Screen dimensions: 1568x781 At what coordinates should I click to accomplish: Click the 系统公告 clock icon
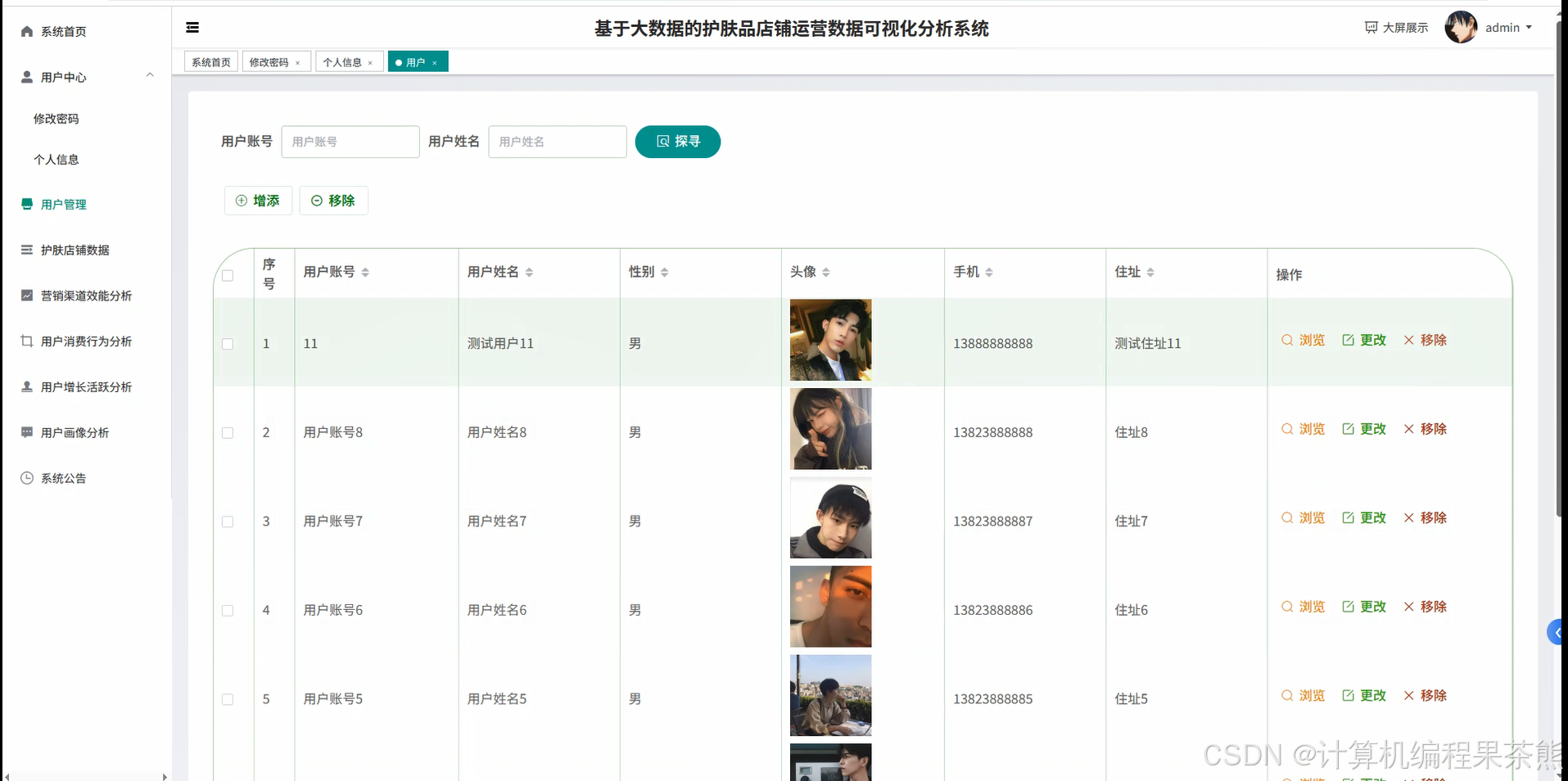[x=27, y=478]
